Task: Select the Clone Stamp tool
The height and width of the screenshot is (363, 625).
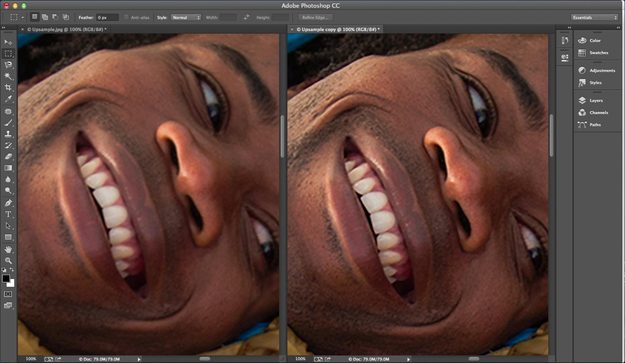Action: (x=8, y=134)
